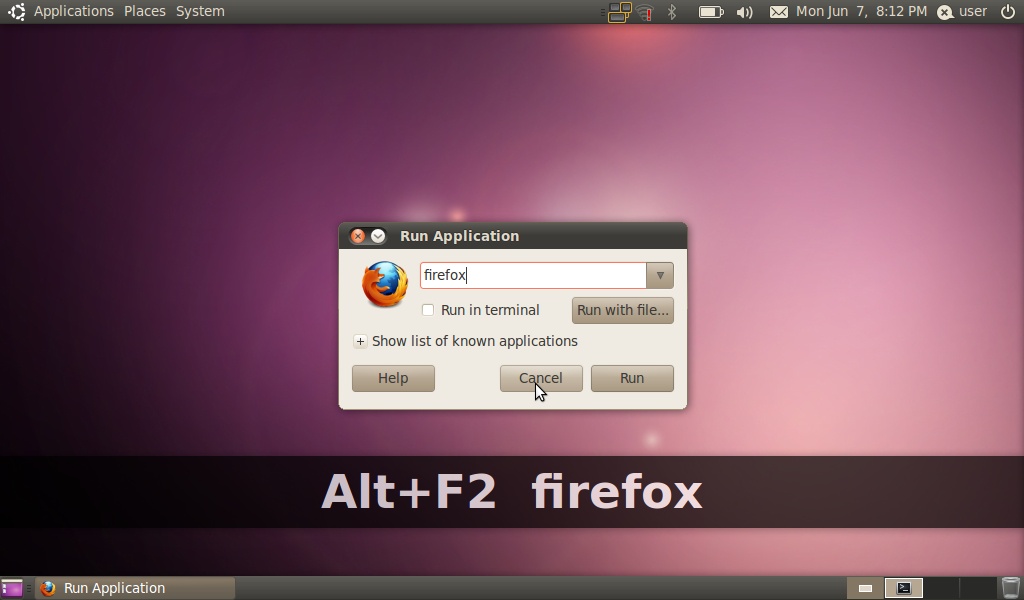Open the sound volume indicator
The height and width of the screenshot is (600, 1024).
click(x=744, y=12)
